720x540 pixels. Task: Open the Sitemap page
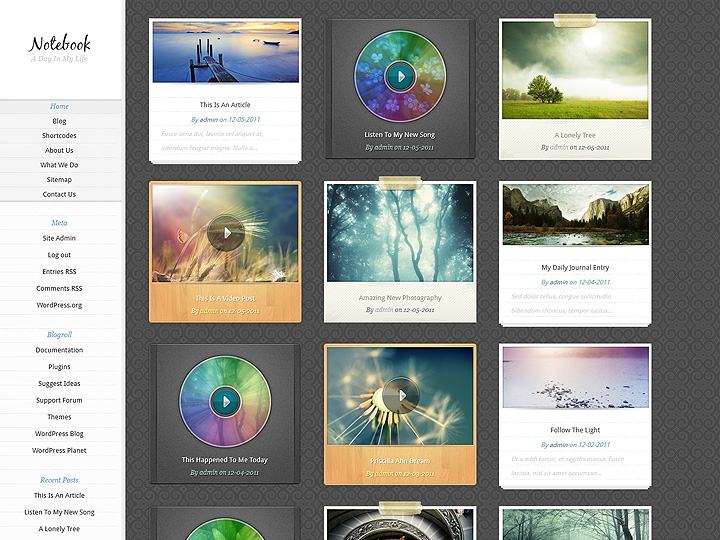[59, 180]
